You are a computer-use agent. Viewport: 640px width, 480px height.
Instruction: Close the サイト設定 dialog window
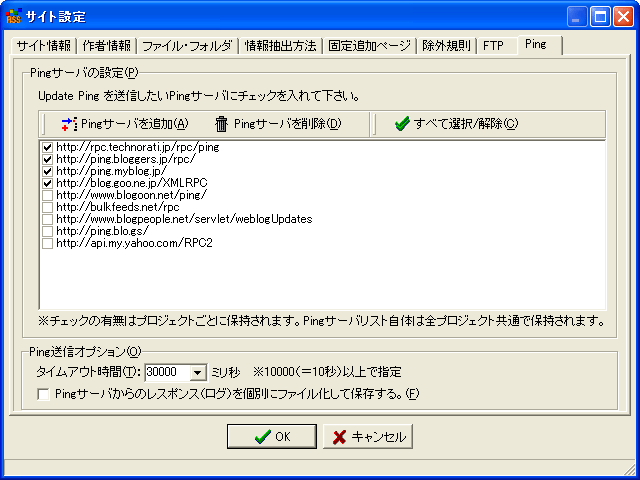pyautogui.click(x=624, y=17)
